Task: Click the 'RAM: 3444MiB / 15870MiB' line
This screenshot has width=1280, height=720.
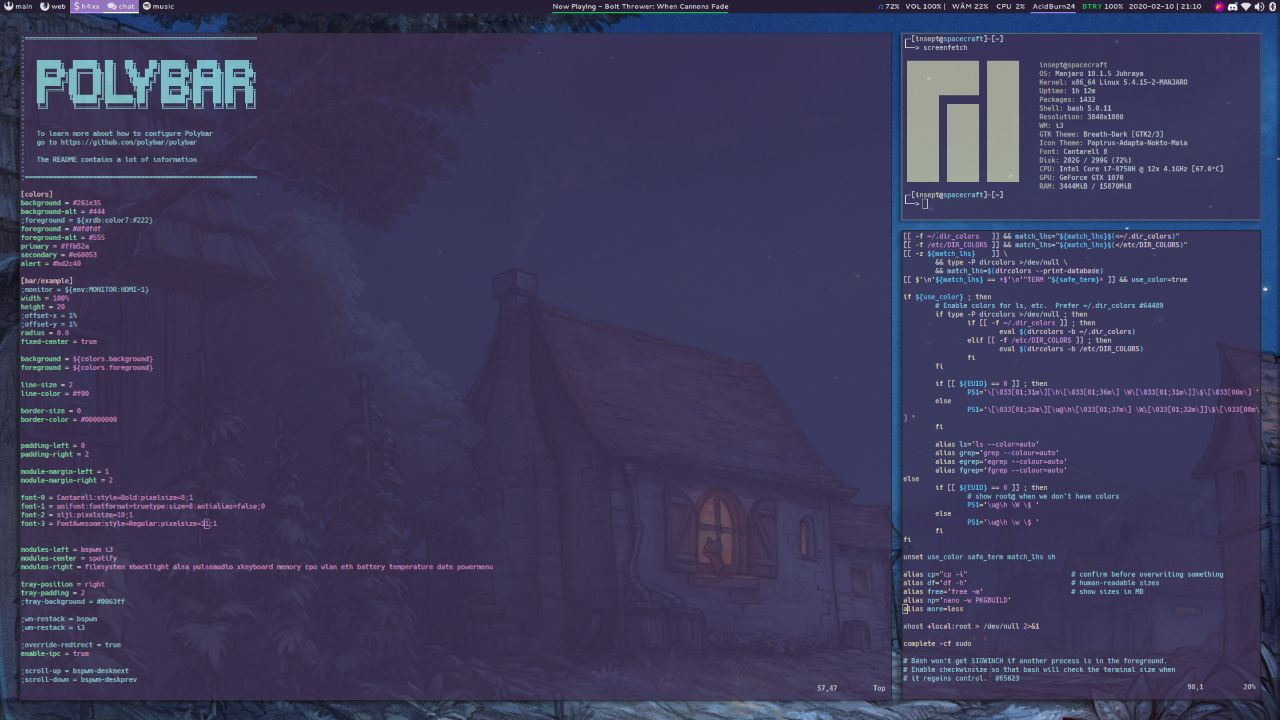Action: tap(1085, 186)
